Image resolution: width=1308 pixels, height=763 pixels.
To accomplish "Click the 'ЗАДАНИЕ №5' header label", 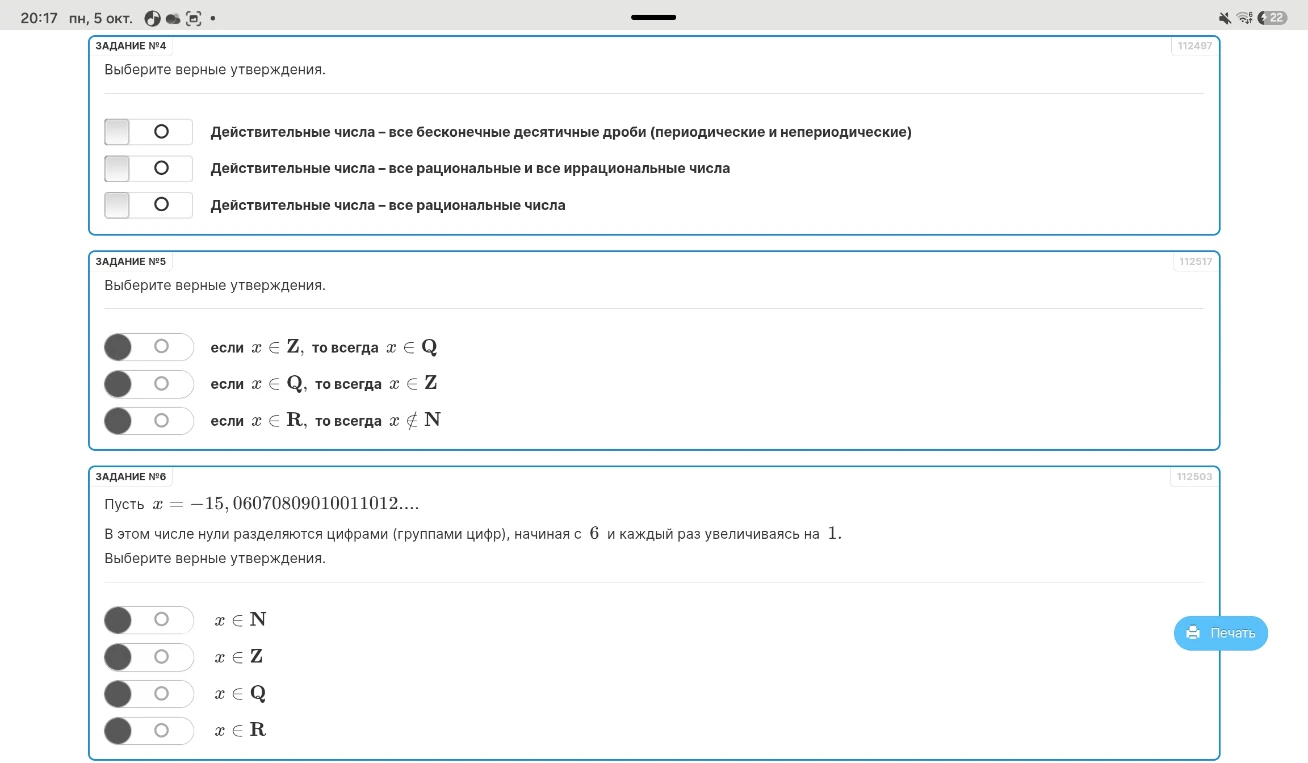I will [131, 262].
